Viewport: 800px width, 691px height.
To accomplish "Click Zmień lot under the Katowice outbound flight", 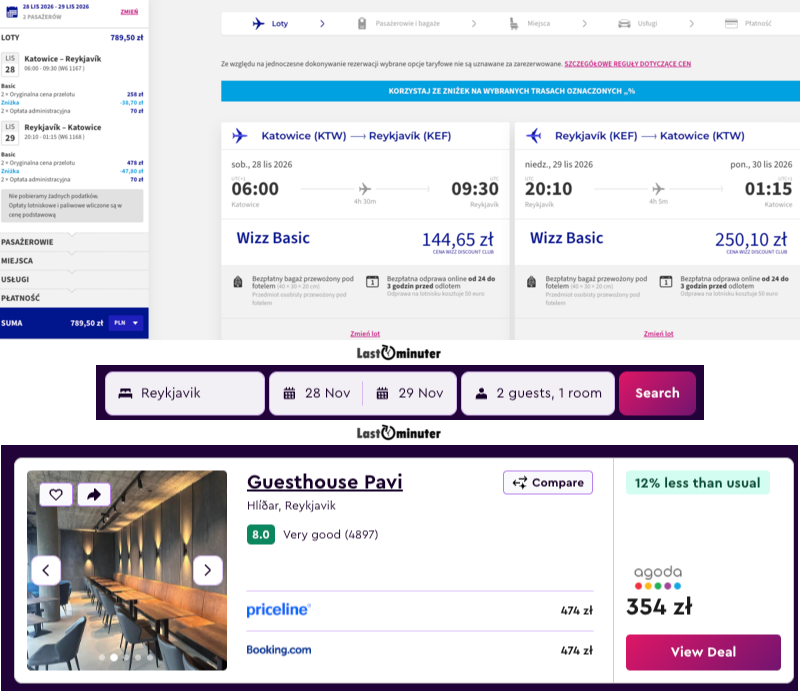I will pyautogui.click(x=365, y=334).
